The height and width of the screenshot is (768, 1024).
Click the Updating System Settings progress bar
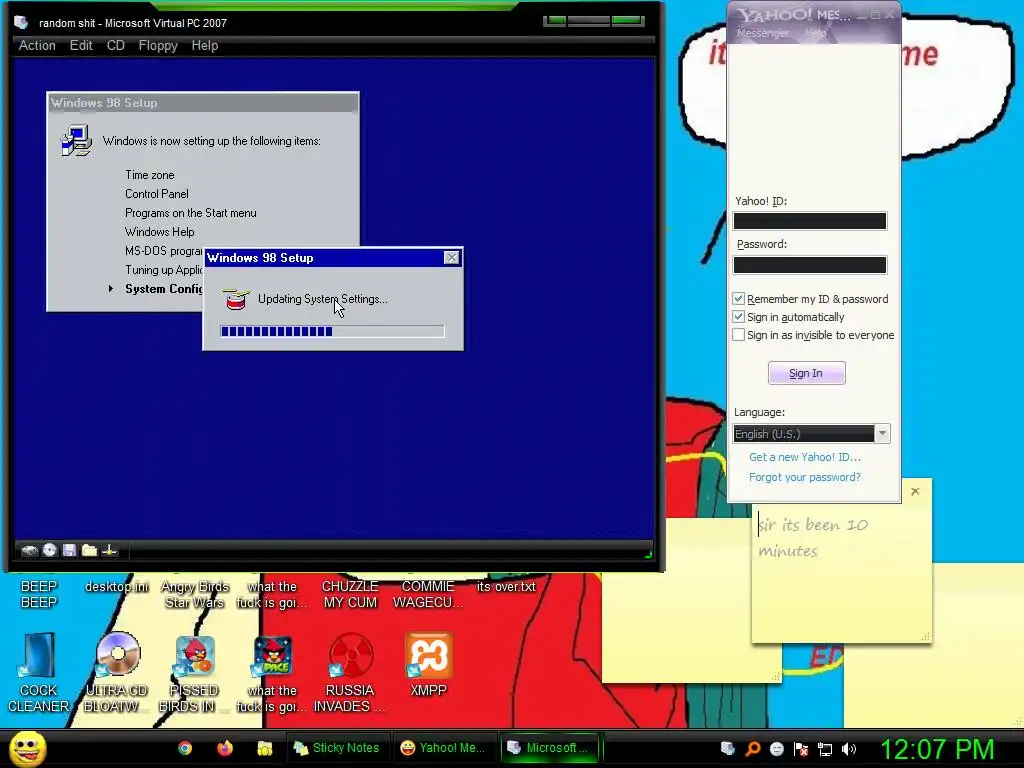(332, 332)
